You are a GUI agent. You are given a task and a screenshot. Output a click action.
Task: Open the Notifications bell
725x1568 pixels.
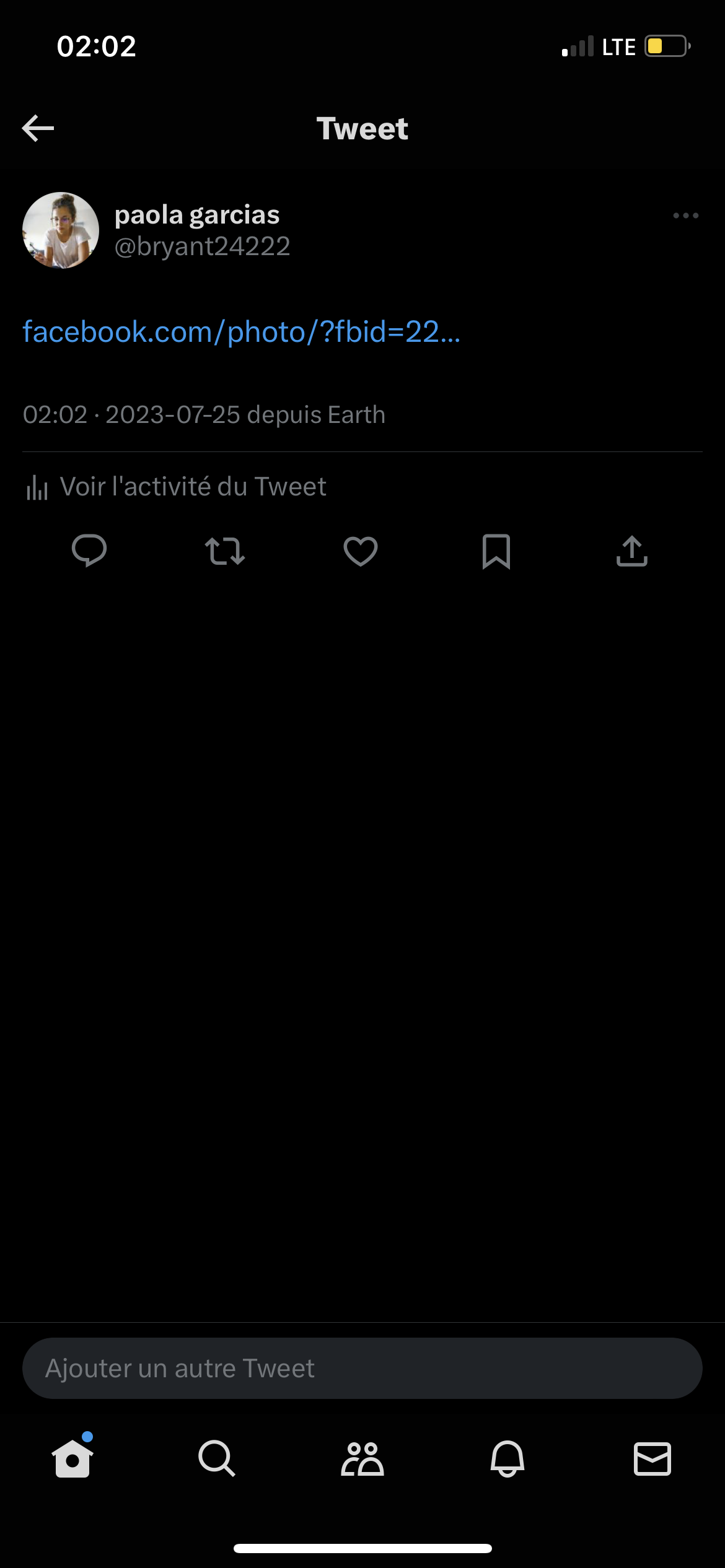click(507, 1458)
